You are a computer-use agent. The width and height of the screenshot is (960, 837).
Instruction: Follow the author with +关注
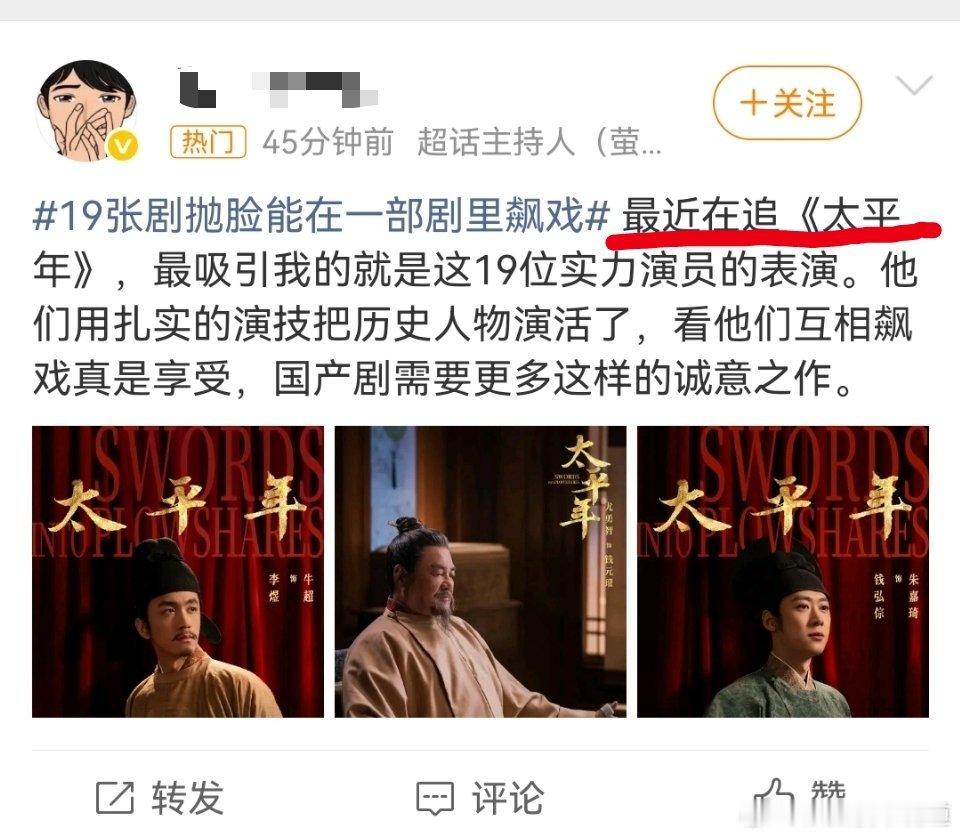click(x=787, y=103)
